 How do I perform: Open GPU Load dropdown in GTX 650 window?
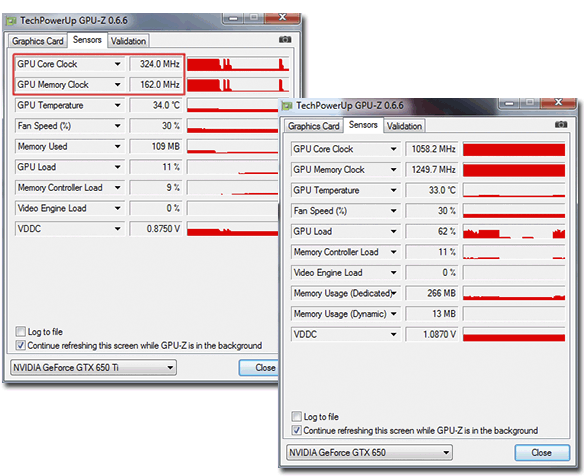click(393, 231)
